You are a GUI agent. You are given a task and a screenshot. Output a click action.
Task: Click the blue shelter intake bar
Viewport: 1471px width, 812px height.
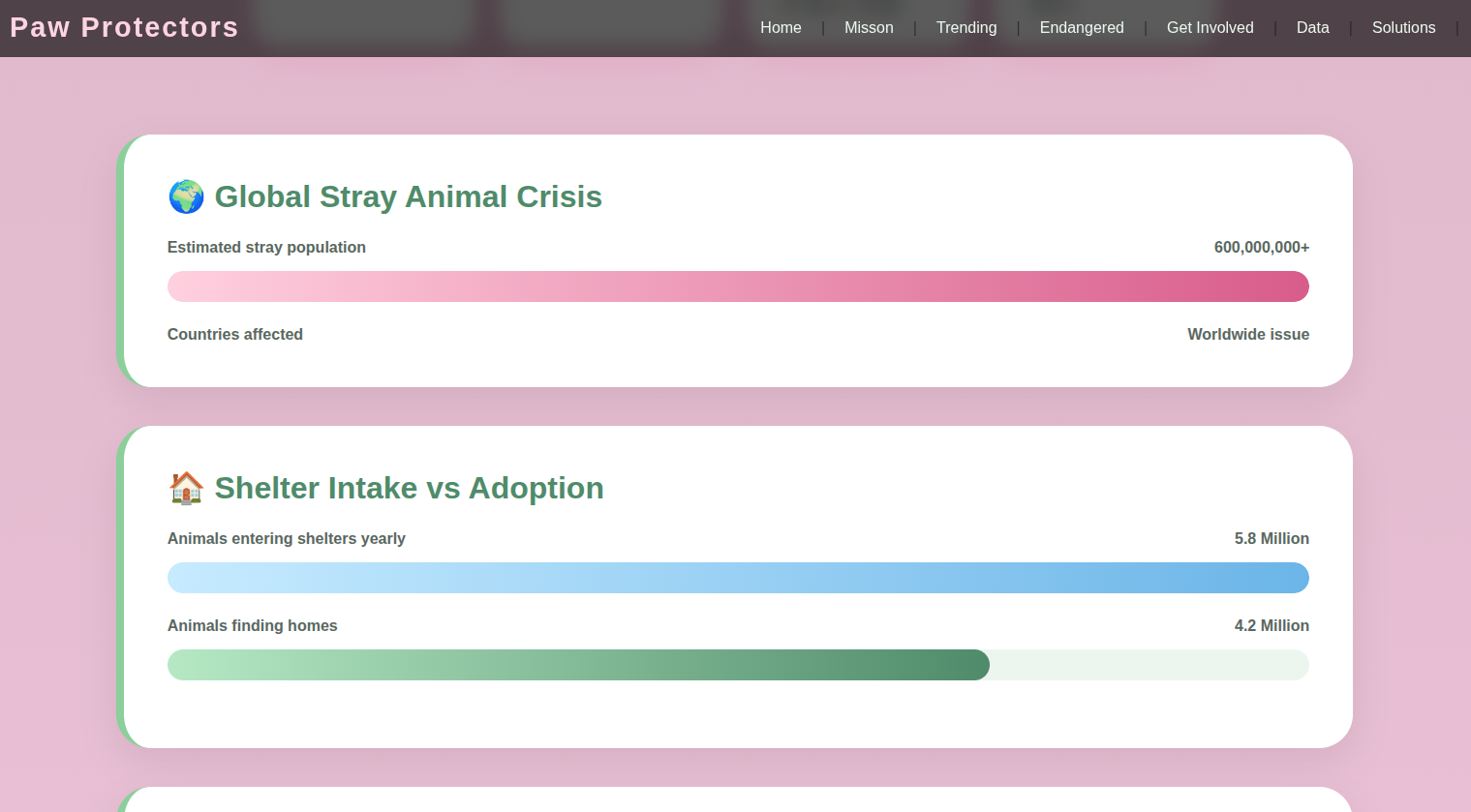pyautogui.click(x=738, y=578)
